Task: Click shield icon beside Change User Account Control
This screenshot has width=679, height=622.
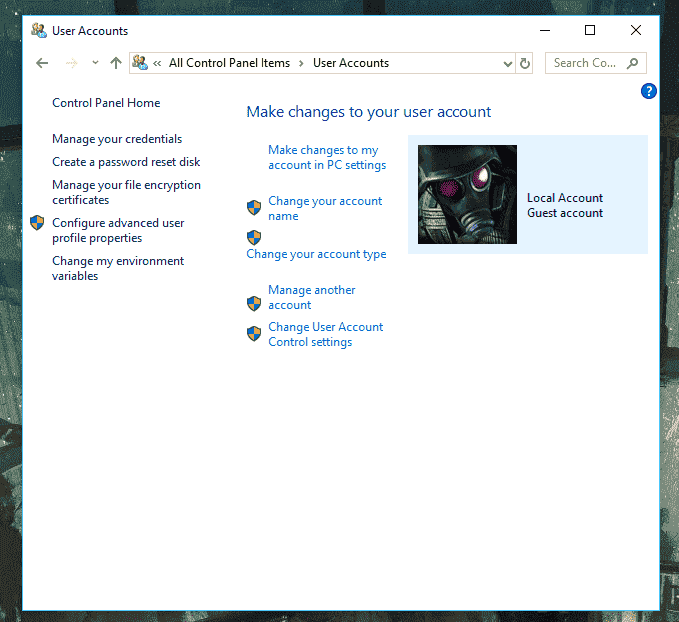Action: pyautogui.click(x=254, y=334)
